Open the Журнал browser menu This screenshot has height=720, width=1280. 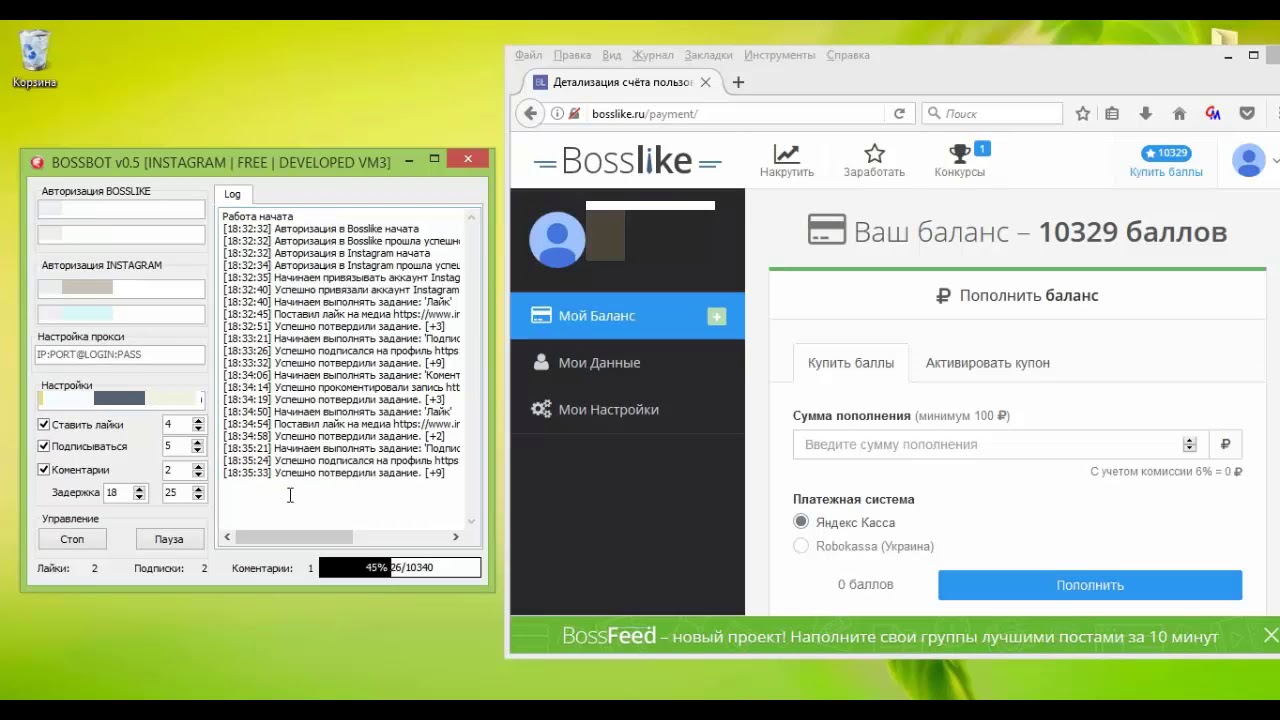click(653, 55)
